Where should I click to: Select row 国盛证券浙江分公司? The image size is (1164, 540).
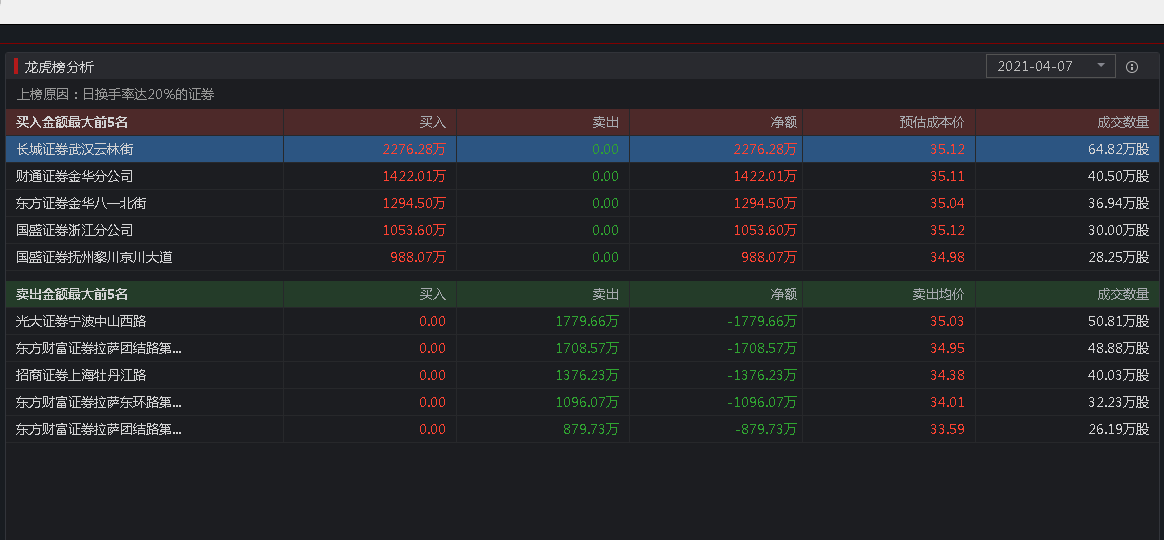pyautogui.click(x=582, y=230)
